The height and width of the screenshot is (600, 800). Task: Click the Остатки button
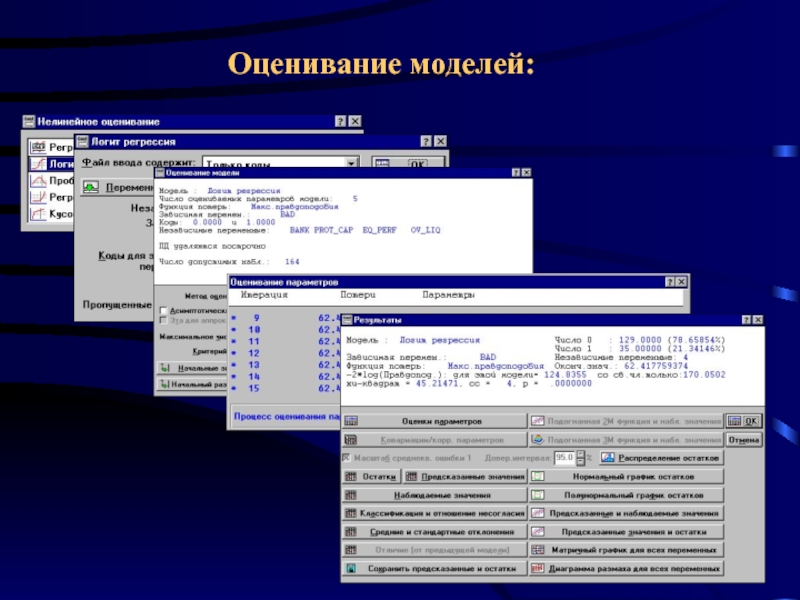(371, 476)
